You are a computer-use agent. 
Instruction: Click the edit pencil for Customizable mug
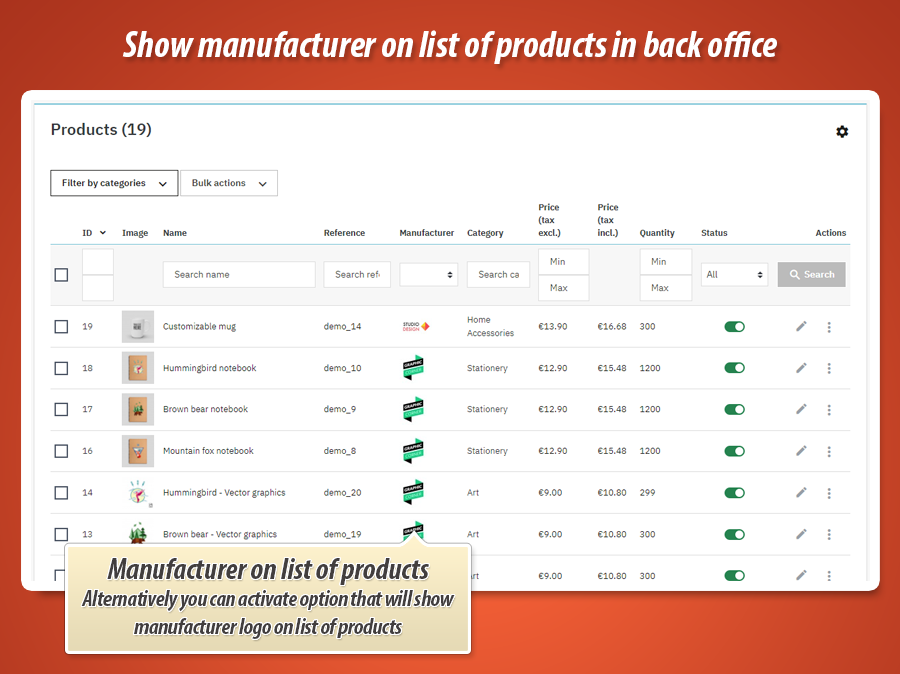point(801,326)
